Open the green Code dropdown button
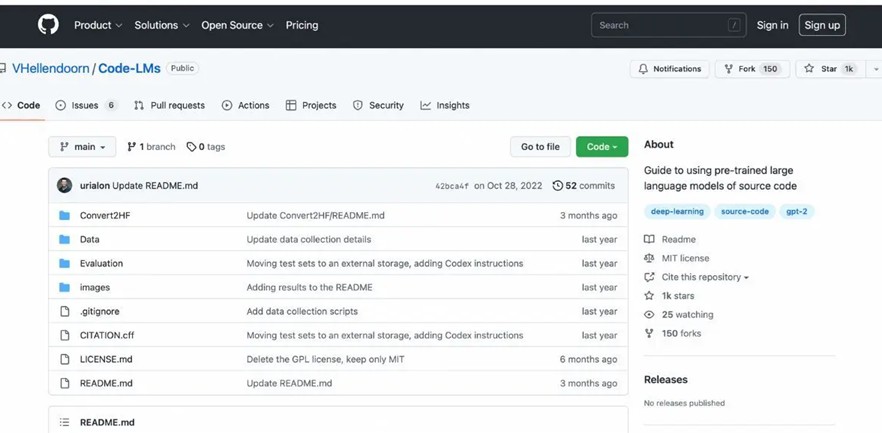Viewport: 882px width, 433px height. pyautogui.click(x=602, y=147)
